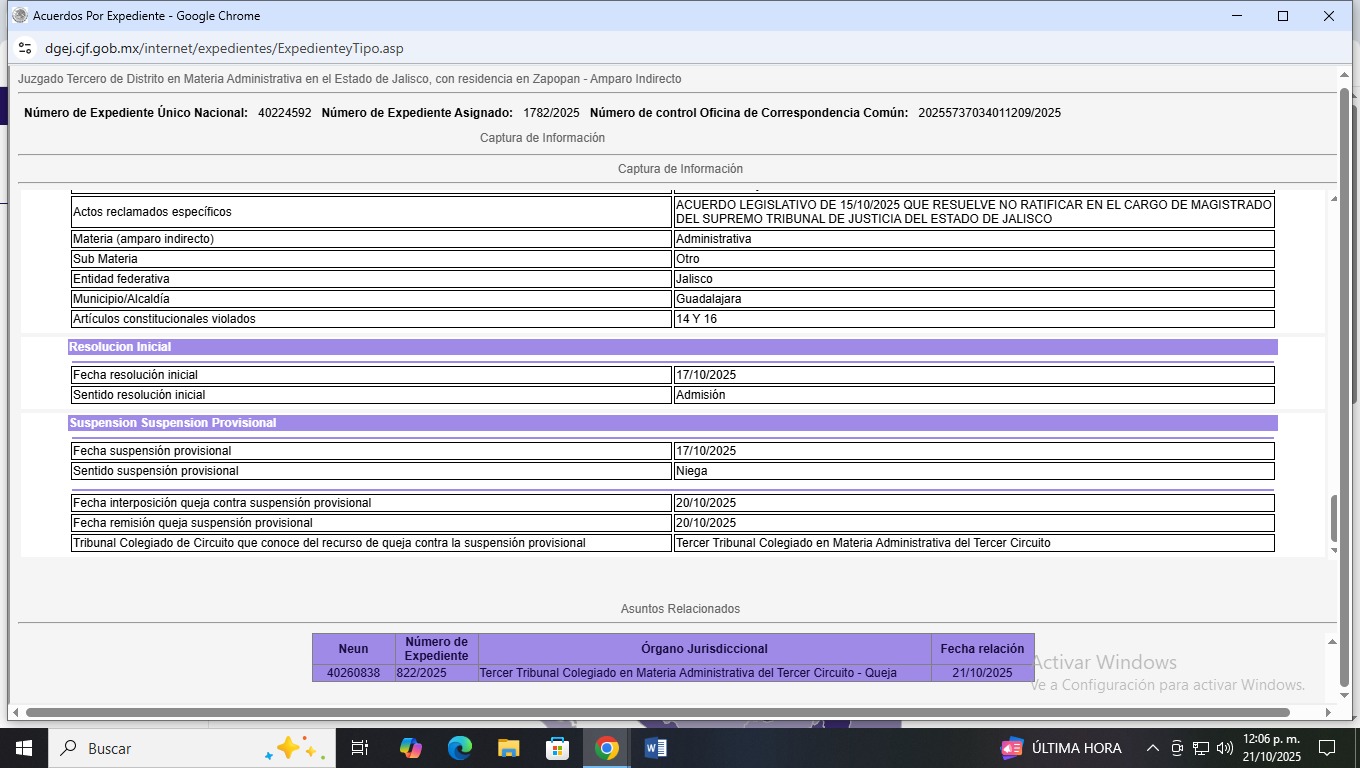Click the horizontal scrollbar left arrow
This screenshot has height=768, width=1360.
point(16,713)
